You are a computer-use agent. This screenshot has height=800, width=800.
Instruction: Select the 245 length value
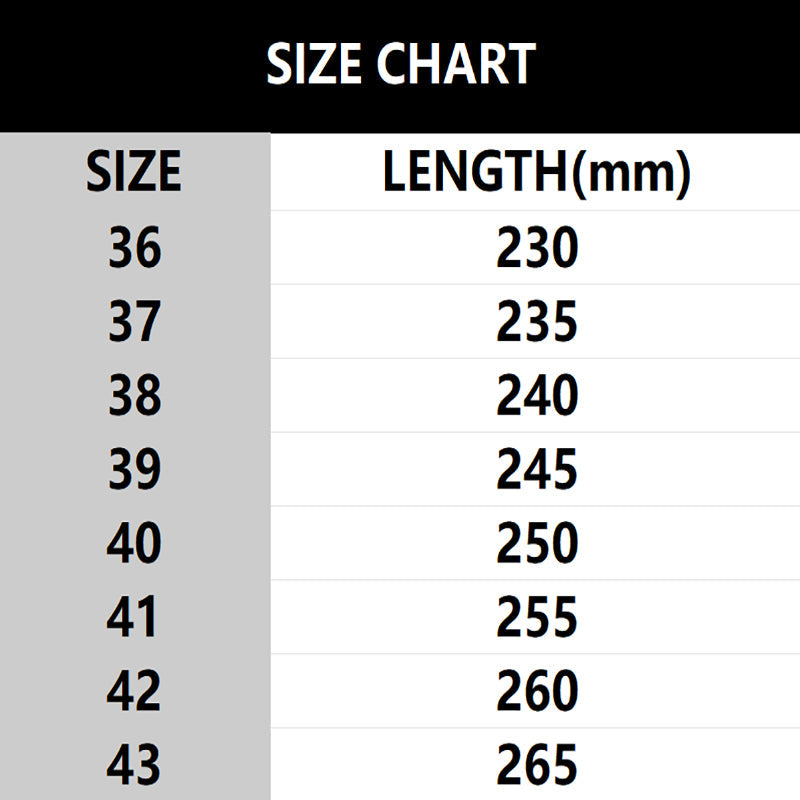537,469
